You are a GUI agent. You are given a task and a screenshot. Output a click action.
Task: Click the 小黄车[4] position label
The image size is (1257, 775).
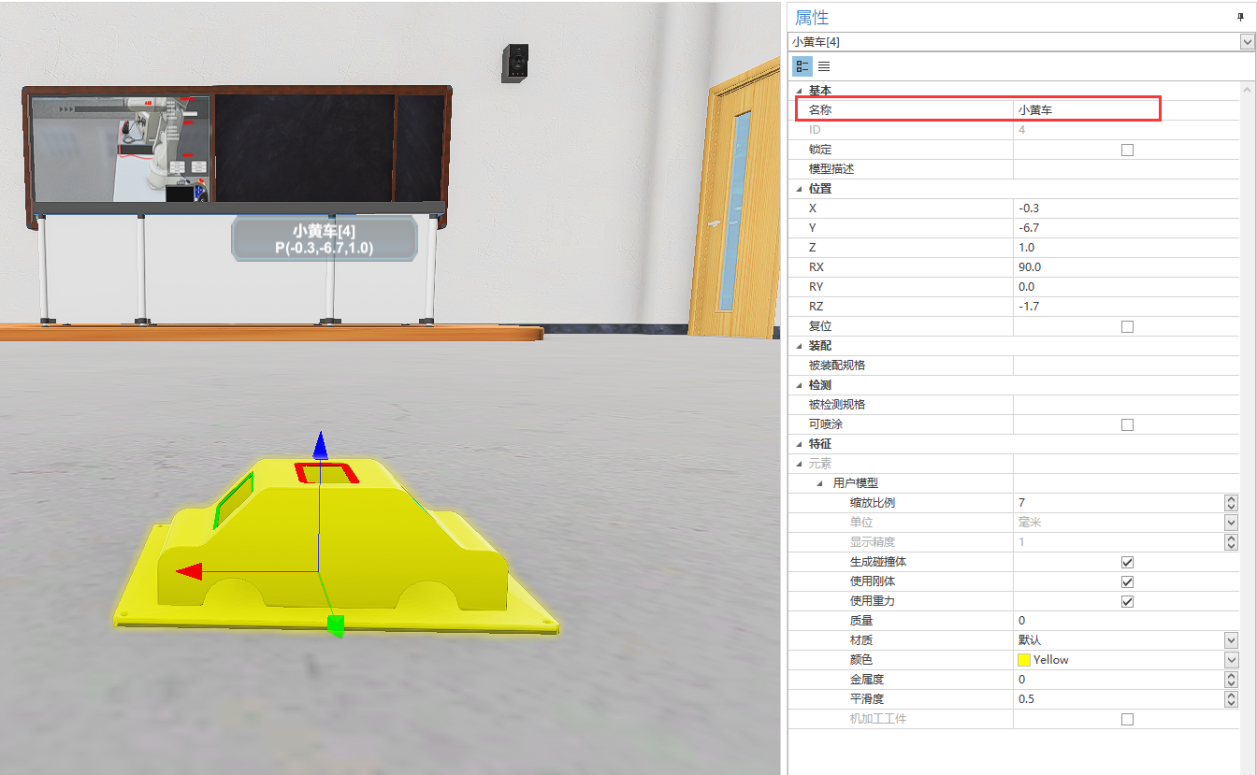[324, 239]
